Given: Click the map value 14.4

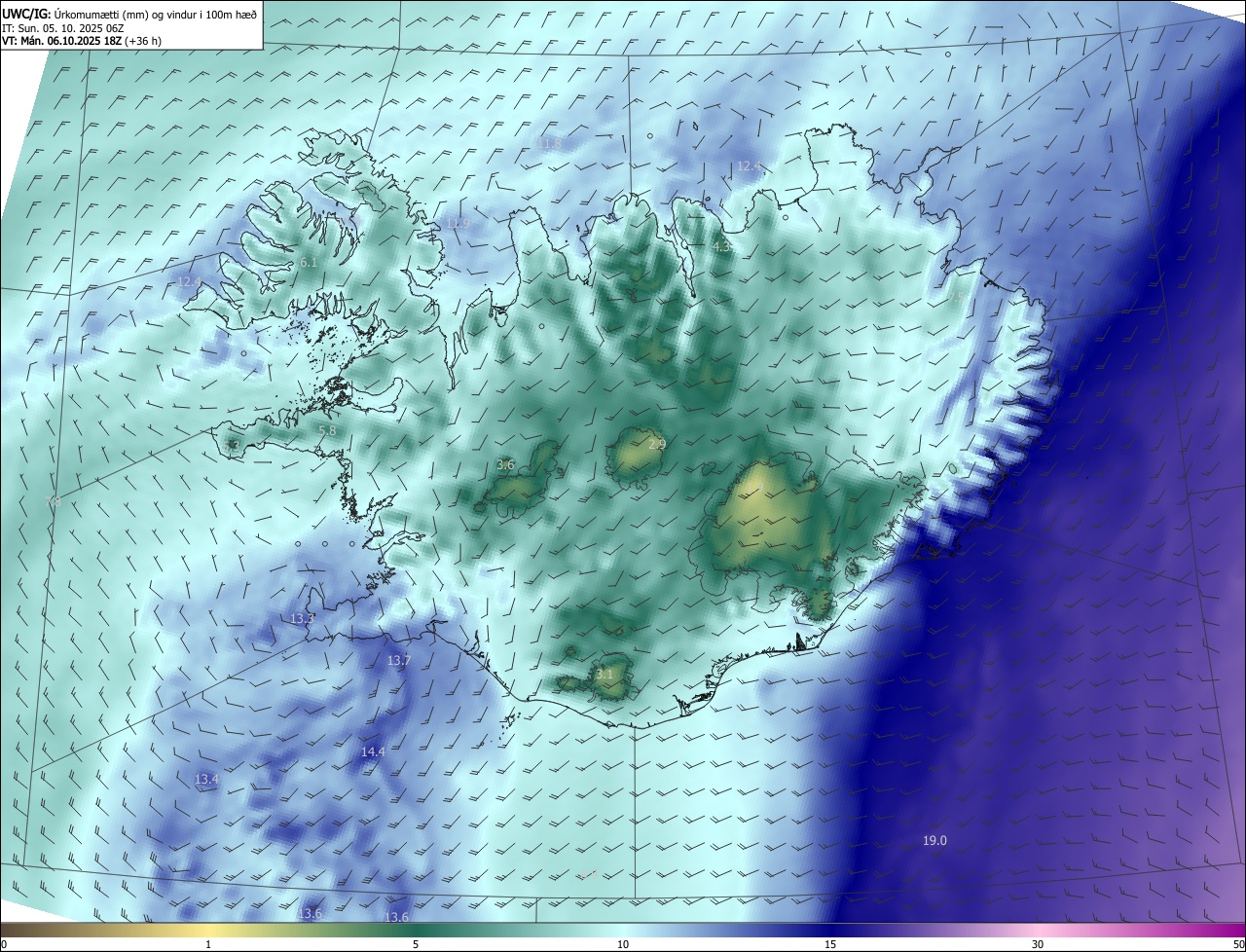Looking at the screenshot, I should [373, 752].
